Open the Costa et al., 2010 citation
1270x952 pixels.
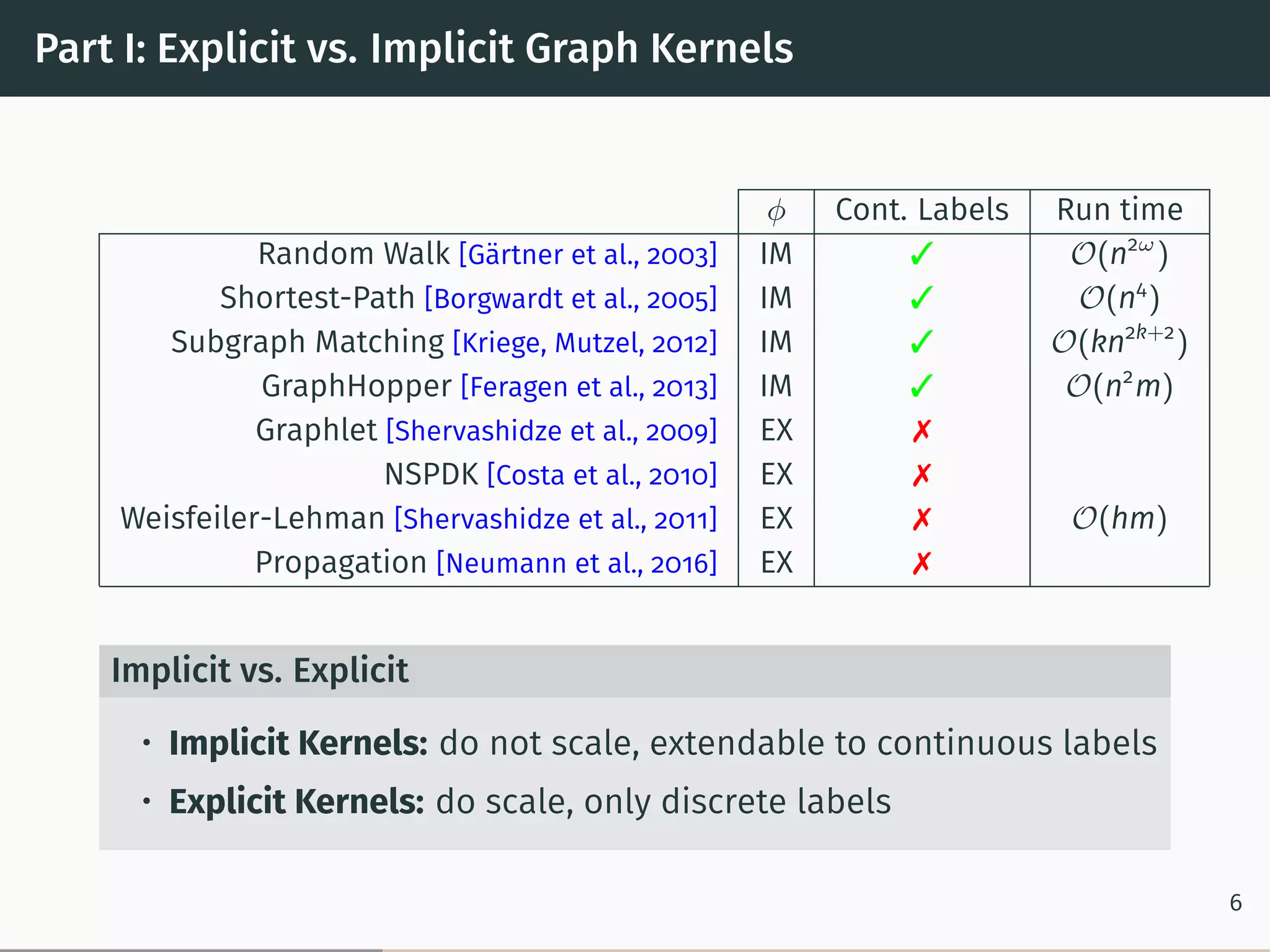point(602,475)
